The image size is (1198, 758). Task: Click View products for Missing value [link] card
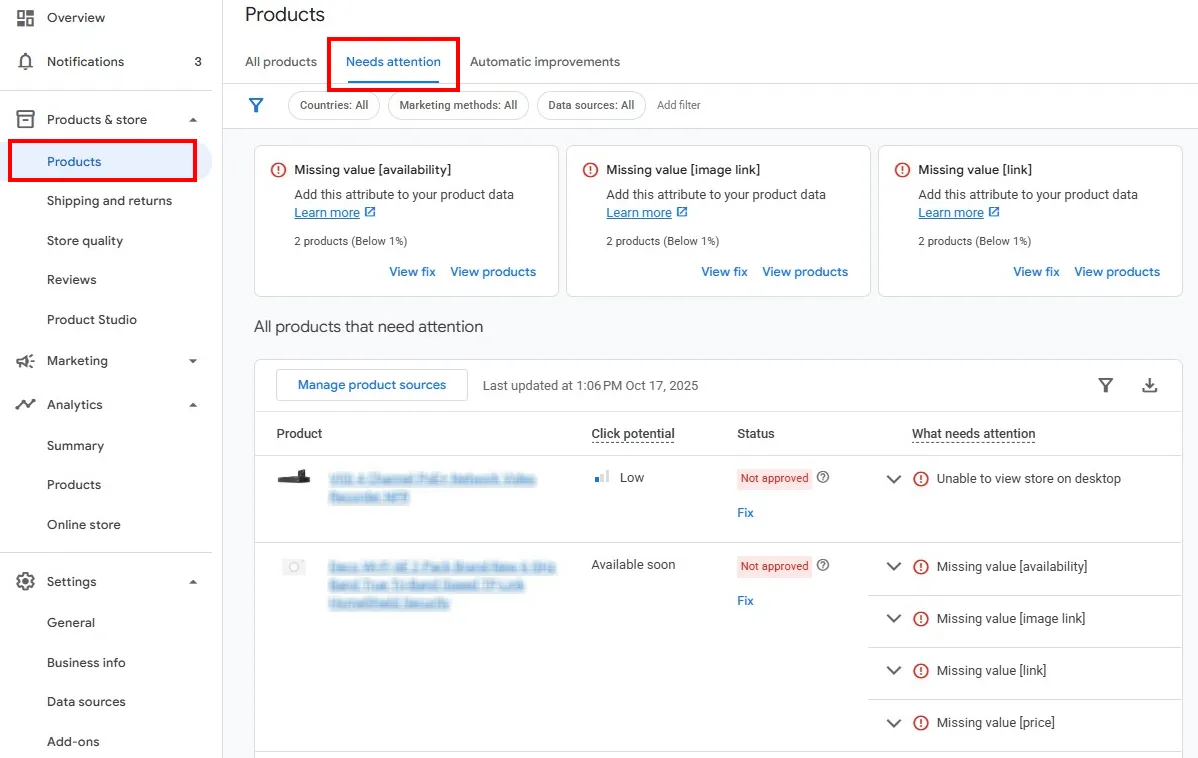point(1117,271)
